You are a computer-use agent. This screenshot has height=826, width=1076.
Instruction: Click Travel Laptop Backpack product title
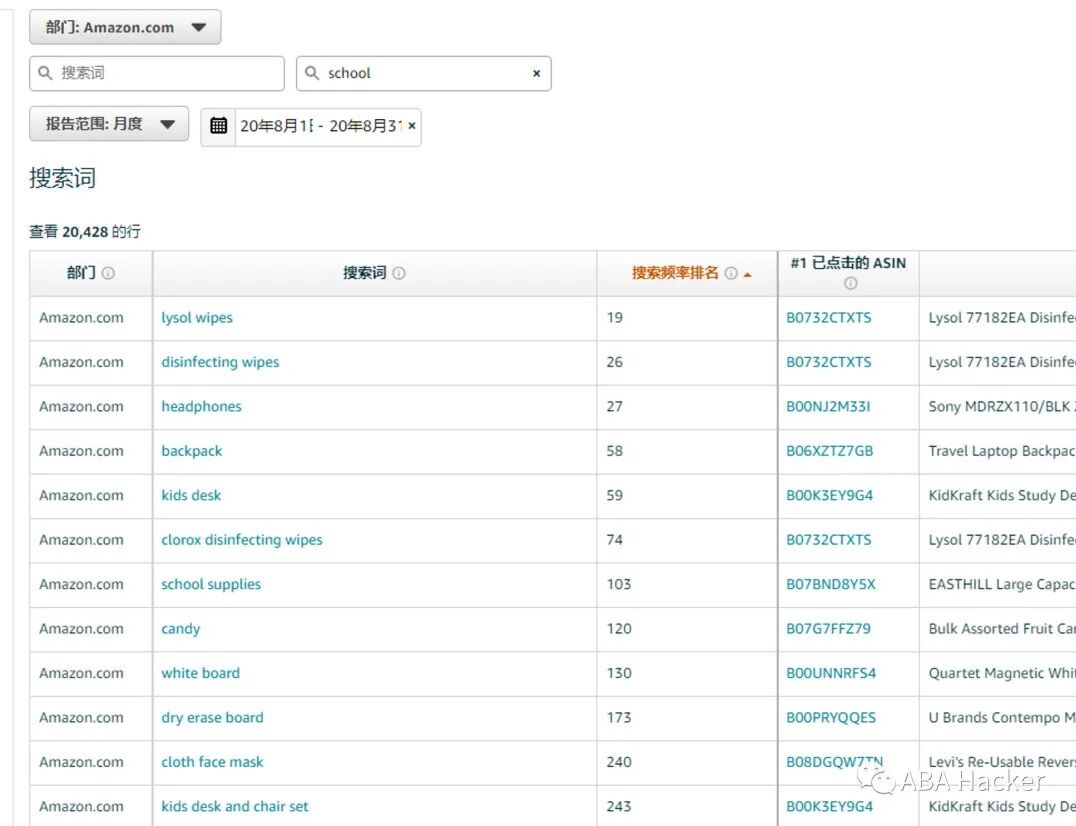coord(1001,451)
